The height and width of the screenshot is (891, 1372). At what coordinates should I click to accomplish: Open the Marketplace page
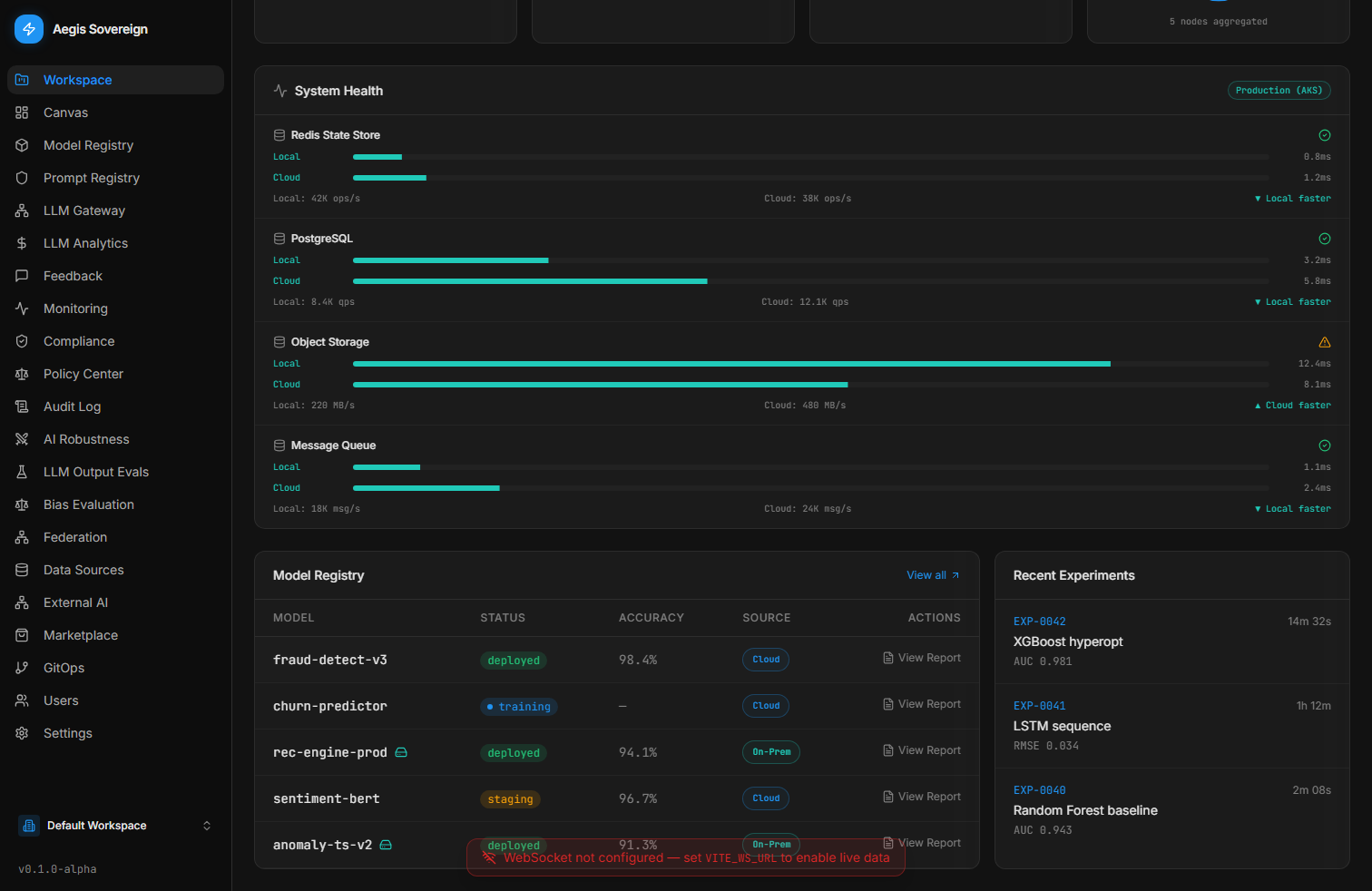pyautogui.click(x=115, y=635)
